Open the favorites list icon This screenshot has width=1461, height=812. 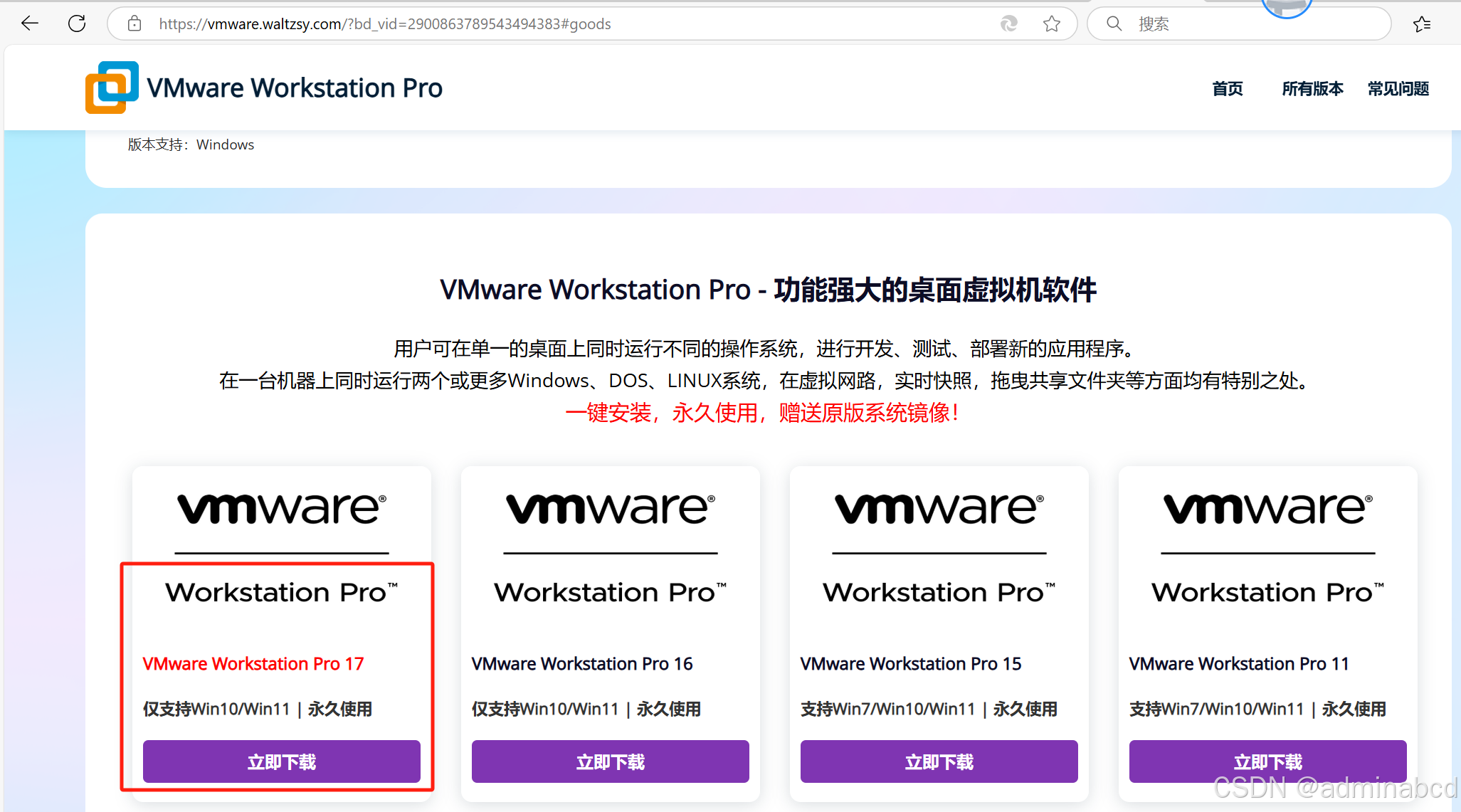click(x=1422, y=23)
